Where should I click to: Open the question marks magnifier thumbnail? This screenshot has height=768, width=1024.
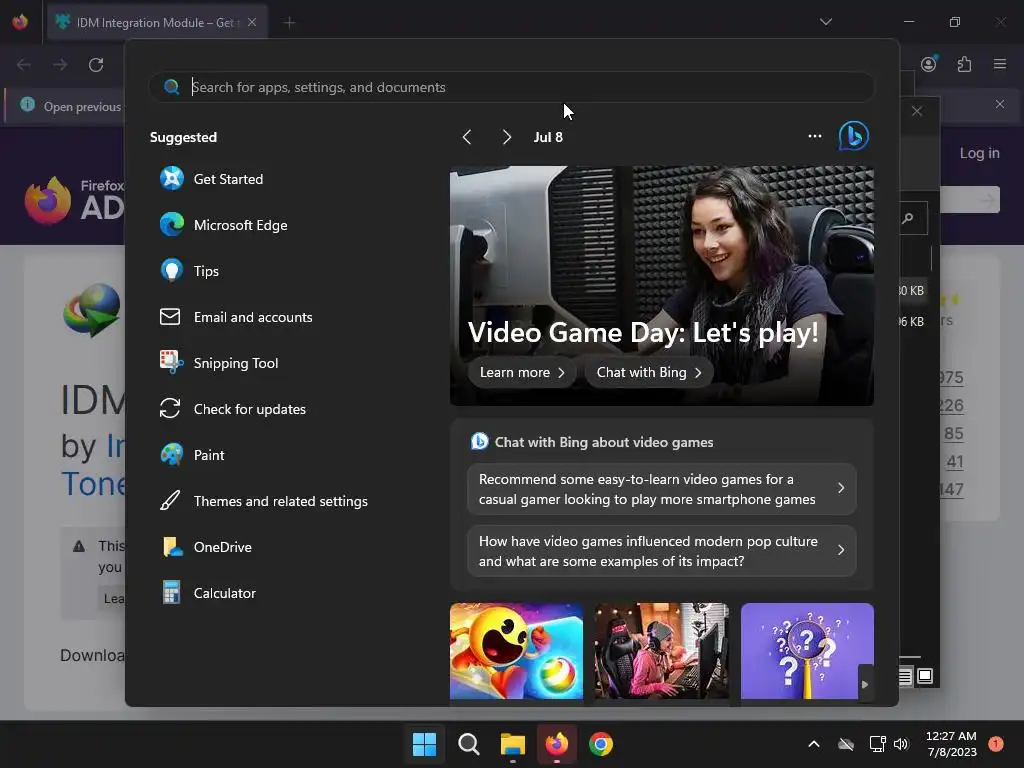pos(807,651)
